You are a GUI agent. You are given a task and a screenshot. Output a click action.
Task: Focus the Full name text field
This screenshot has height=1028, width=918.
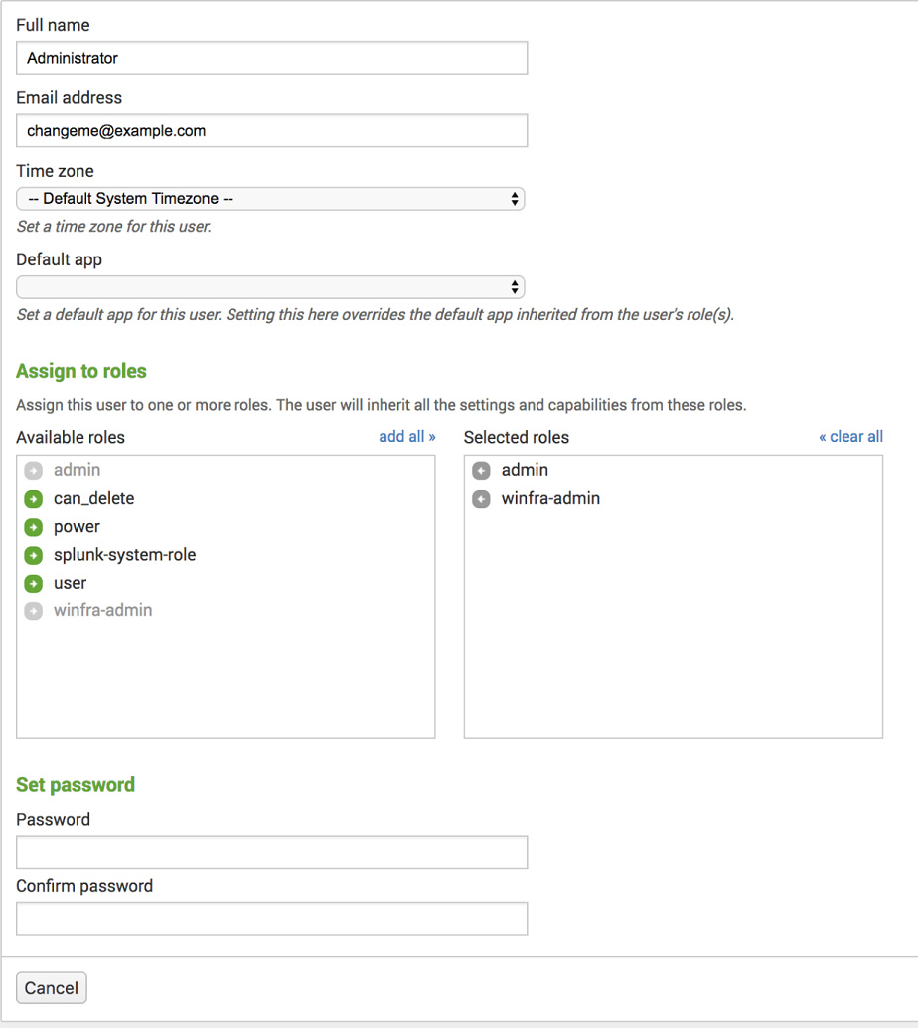272,58
